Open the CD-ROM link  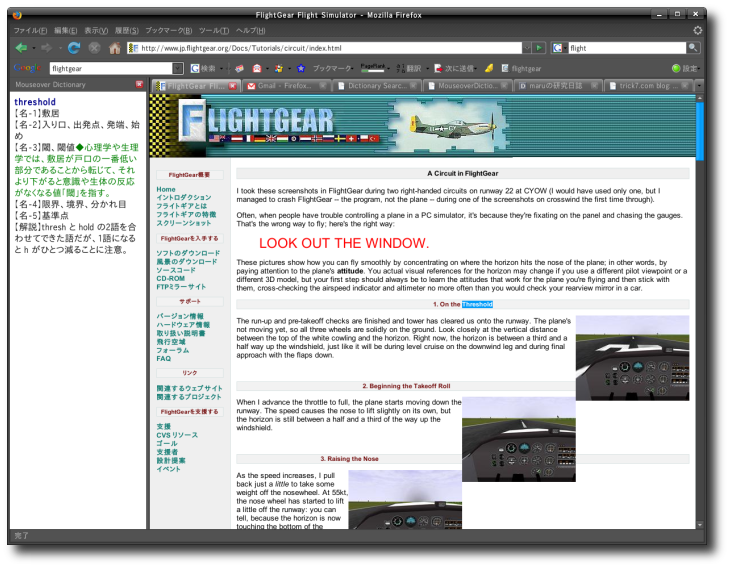pos(170,278)
